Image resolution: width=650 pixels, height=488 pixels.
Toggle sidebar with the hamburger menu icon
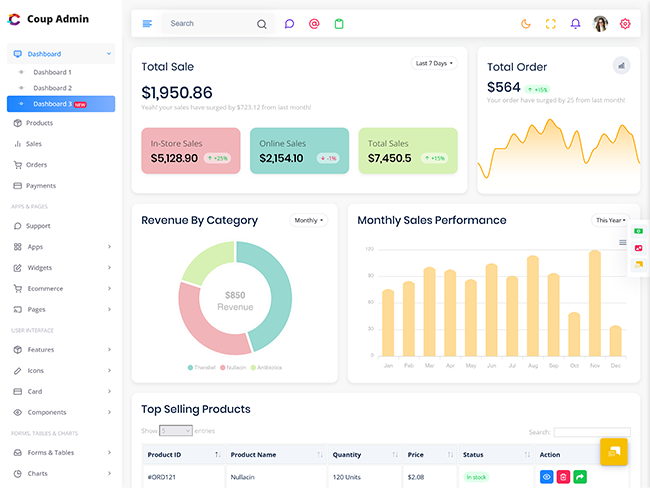click(x=147, y=24)
